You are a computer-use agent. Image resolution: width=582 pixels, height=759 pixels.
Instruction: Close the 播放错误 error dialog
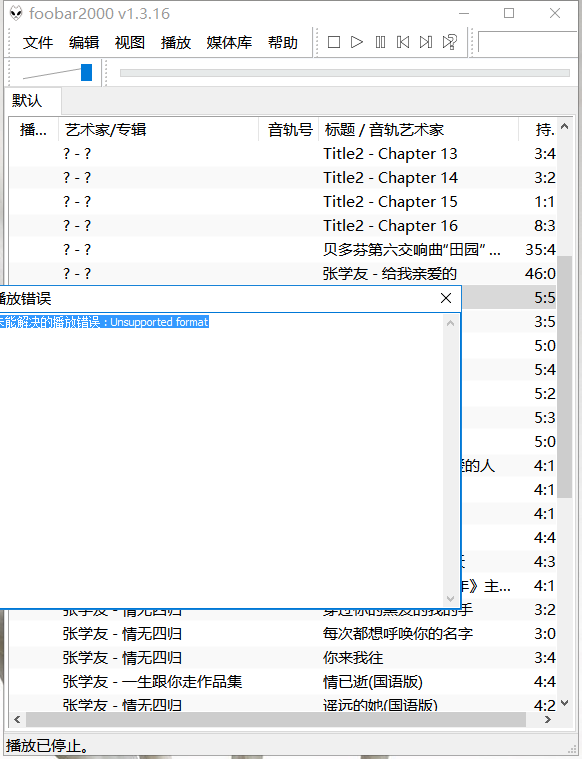[446, 298]
